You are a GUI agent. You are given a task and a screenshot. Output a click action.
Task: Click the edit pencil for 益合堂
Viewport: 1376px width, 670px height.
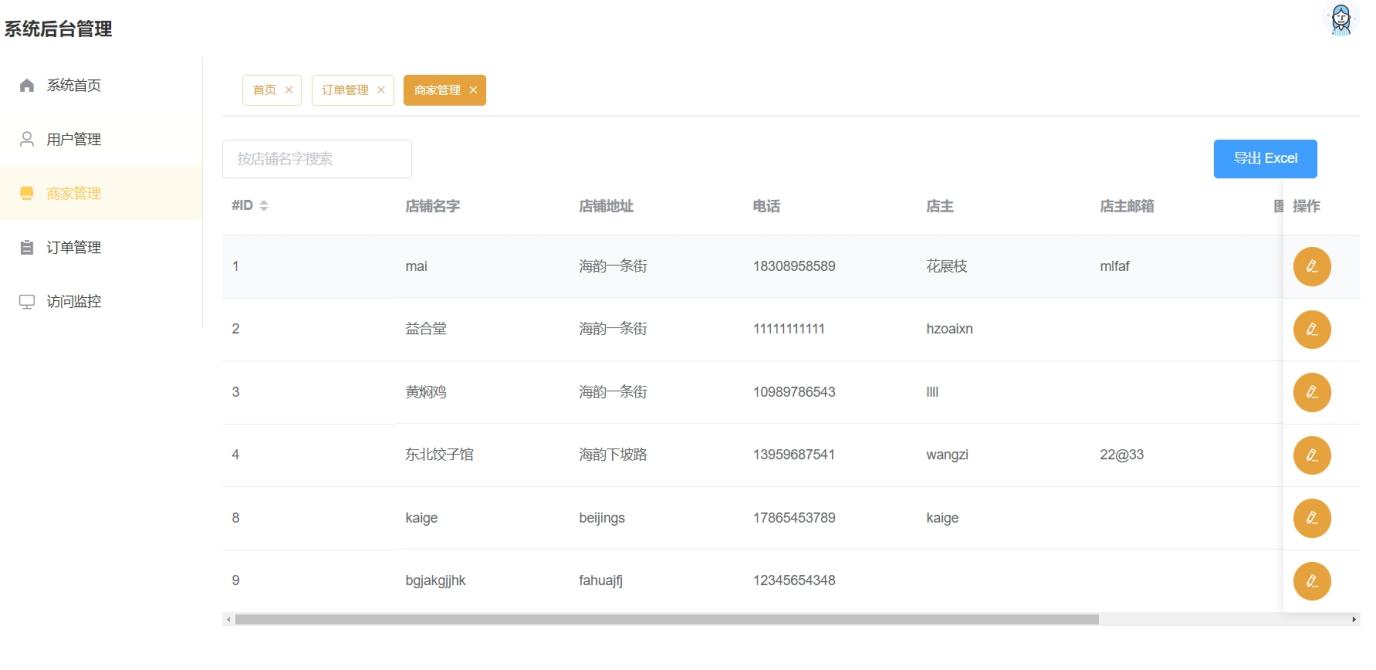tap(1312, 329)
